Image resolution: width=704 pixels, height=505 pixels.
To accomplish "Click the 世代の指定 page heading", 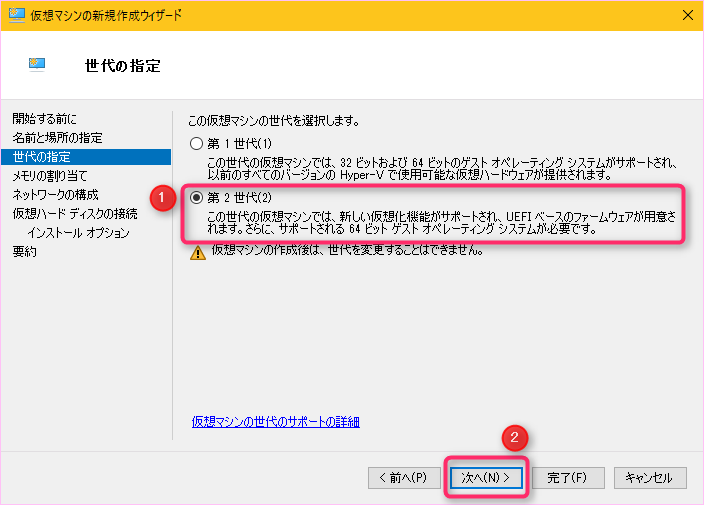I will [123, 66].
